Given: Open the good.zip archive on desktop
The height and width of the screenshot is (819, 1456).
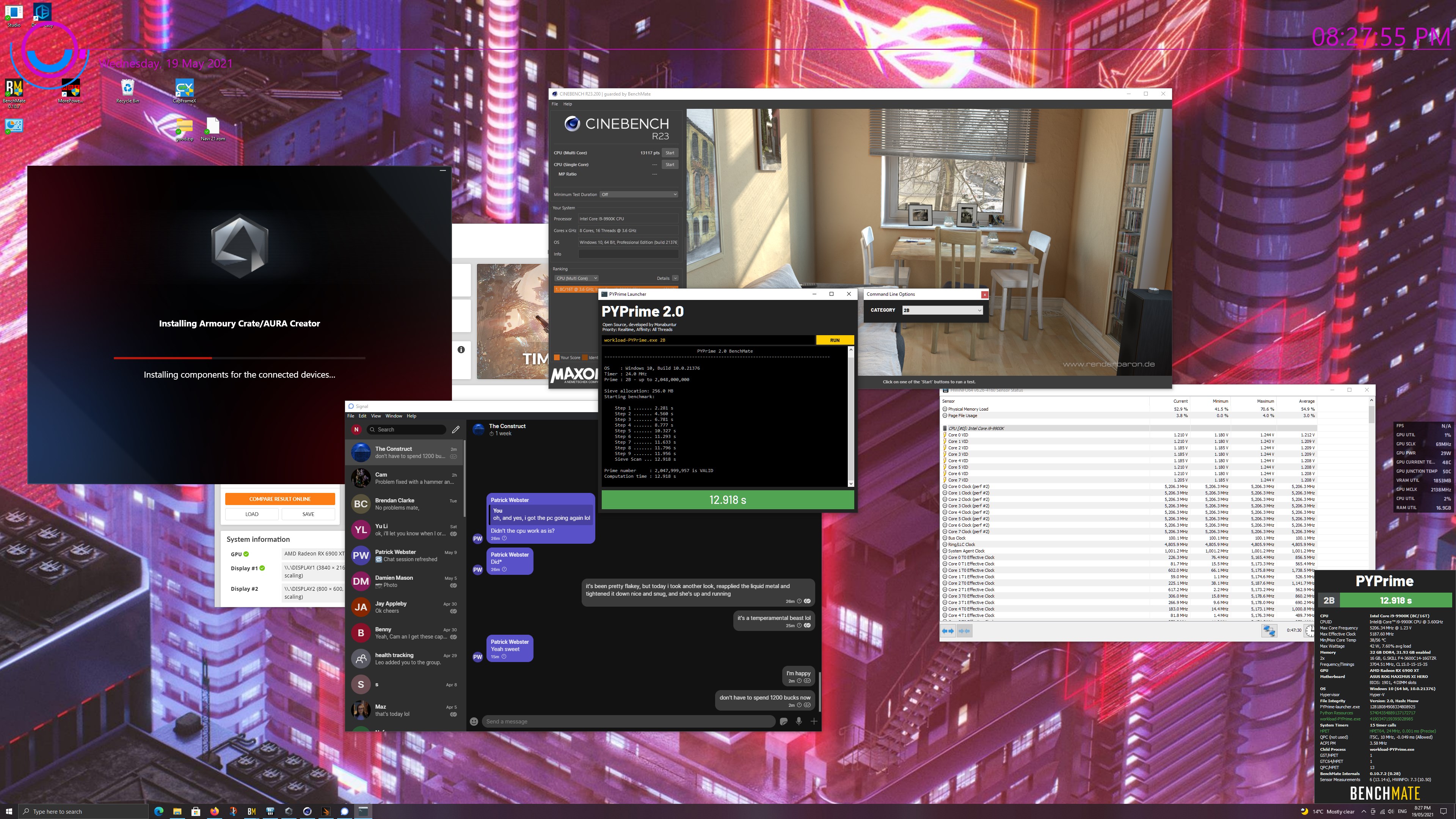Looking at the screenshot, I should click(184, 129).
